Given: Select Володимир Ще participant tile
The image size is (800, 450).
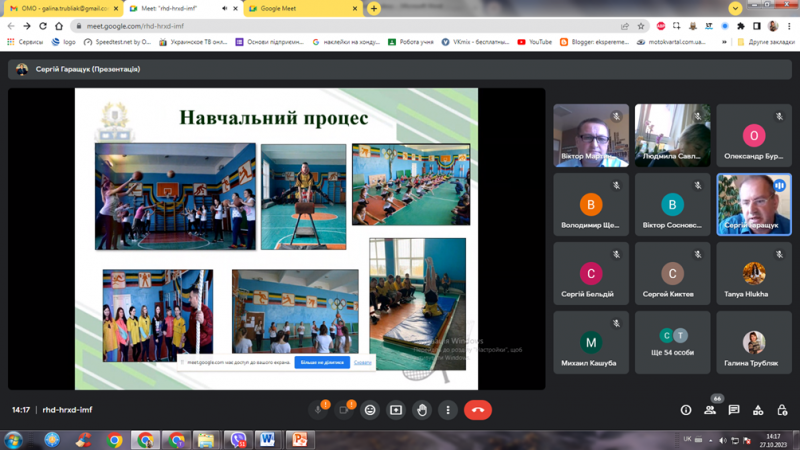Looking at the screenshot, I should pos(591,204).
